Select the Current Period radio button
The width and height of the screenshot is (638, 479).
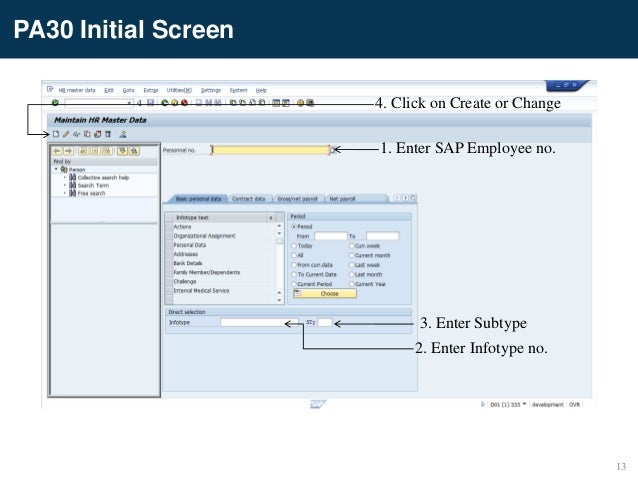(x=293, y=284)
